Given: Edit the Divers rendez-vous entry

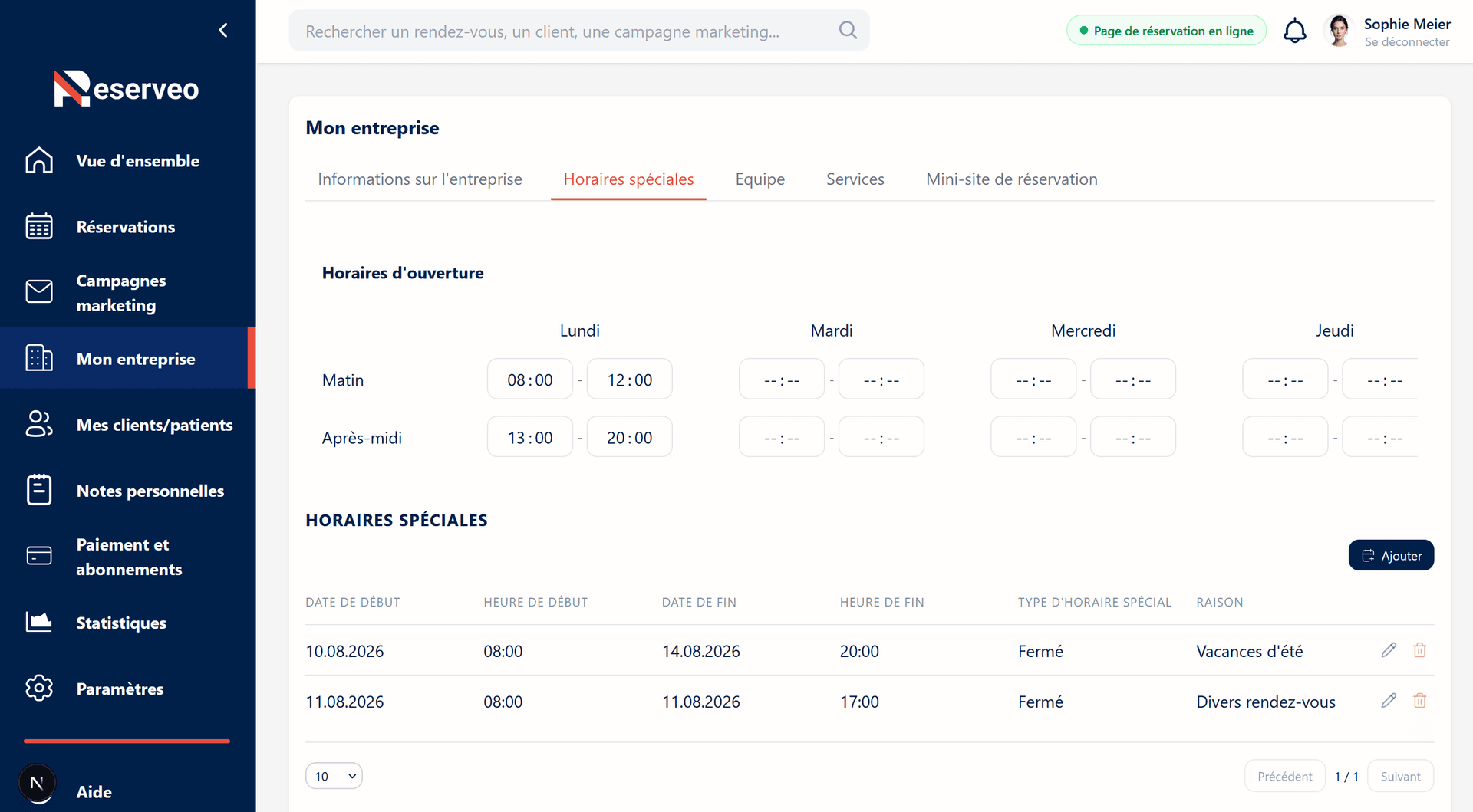Looking at the screenshot, I should [x=1389, y=701].
